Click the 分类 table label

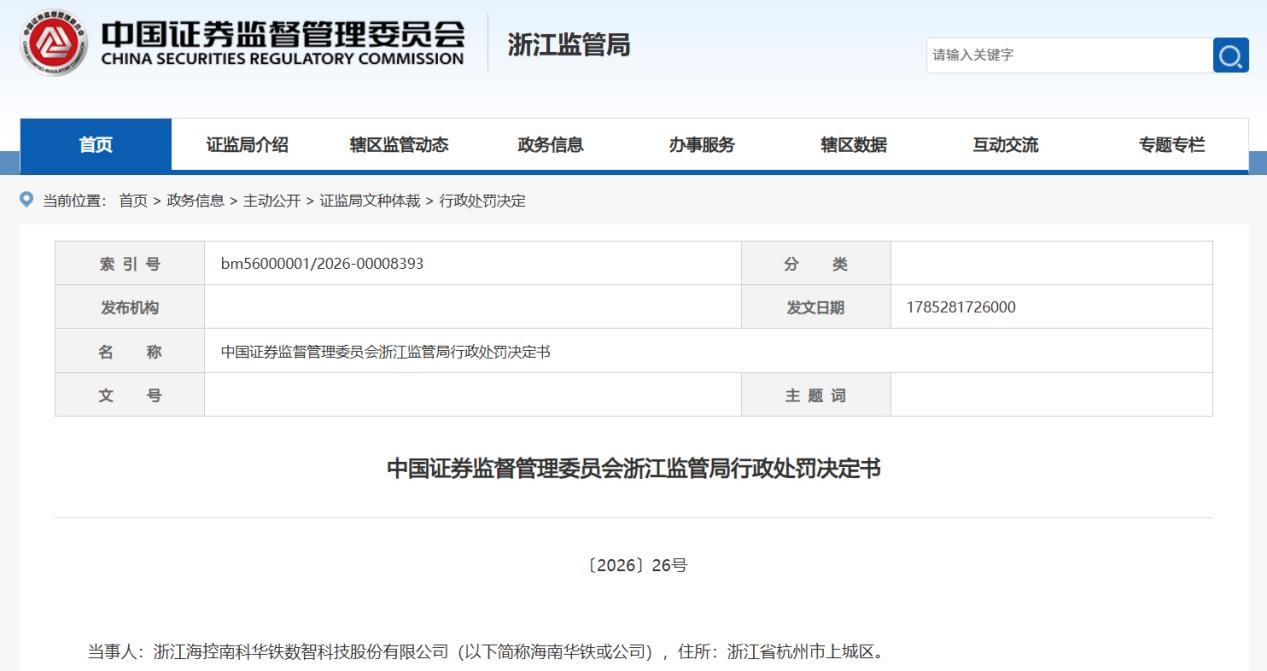(x=816, y=264)
